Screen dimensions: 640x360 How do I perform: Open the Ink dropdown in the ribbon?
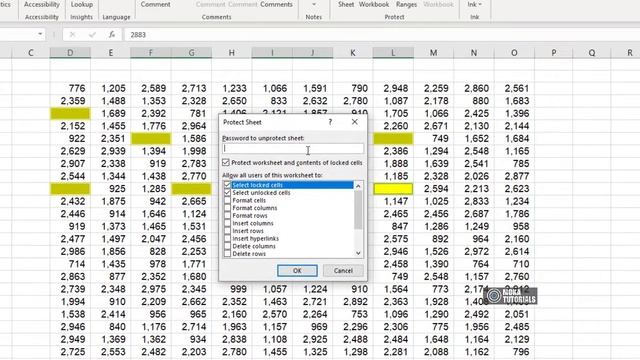click(x=474, y=4)
